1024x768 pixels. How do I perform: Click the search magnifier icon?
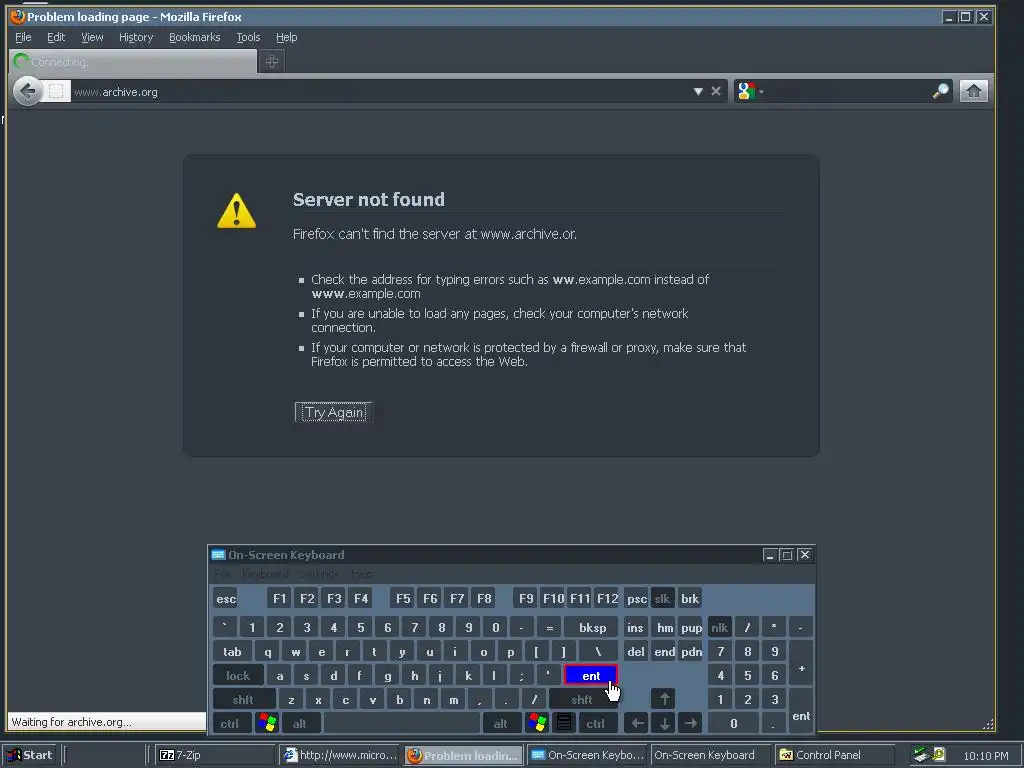click(x=940, y=91)
